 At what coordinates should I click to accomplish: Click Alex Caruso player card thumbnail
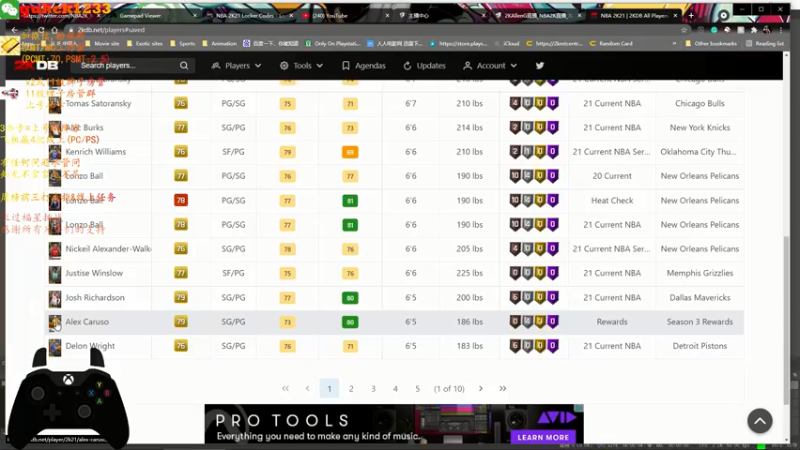pyautogui.click(x=55, y=322)
